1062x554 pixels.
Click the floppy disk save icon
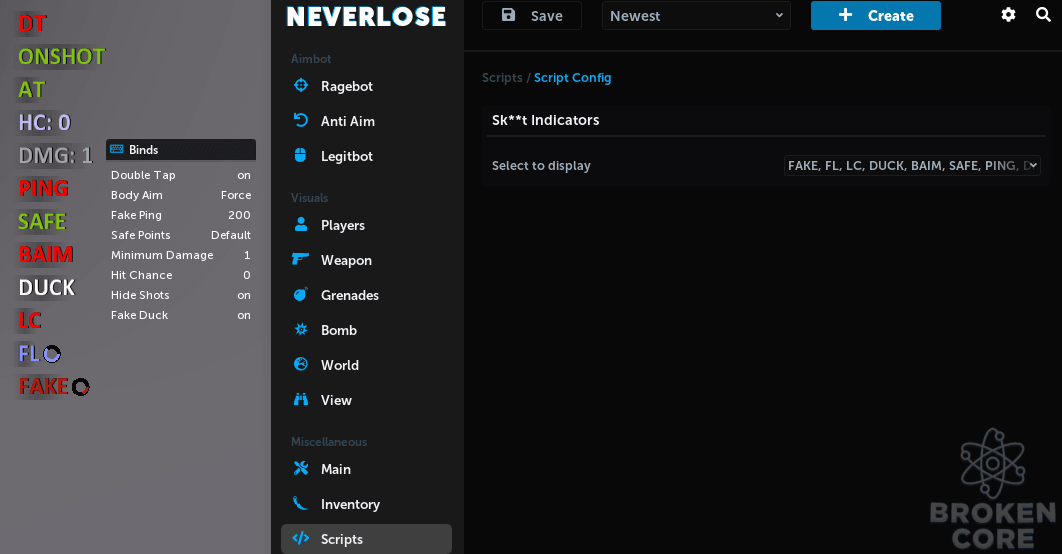point(509,15)
